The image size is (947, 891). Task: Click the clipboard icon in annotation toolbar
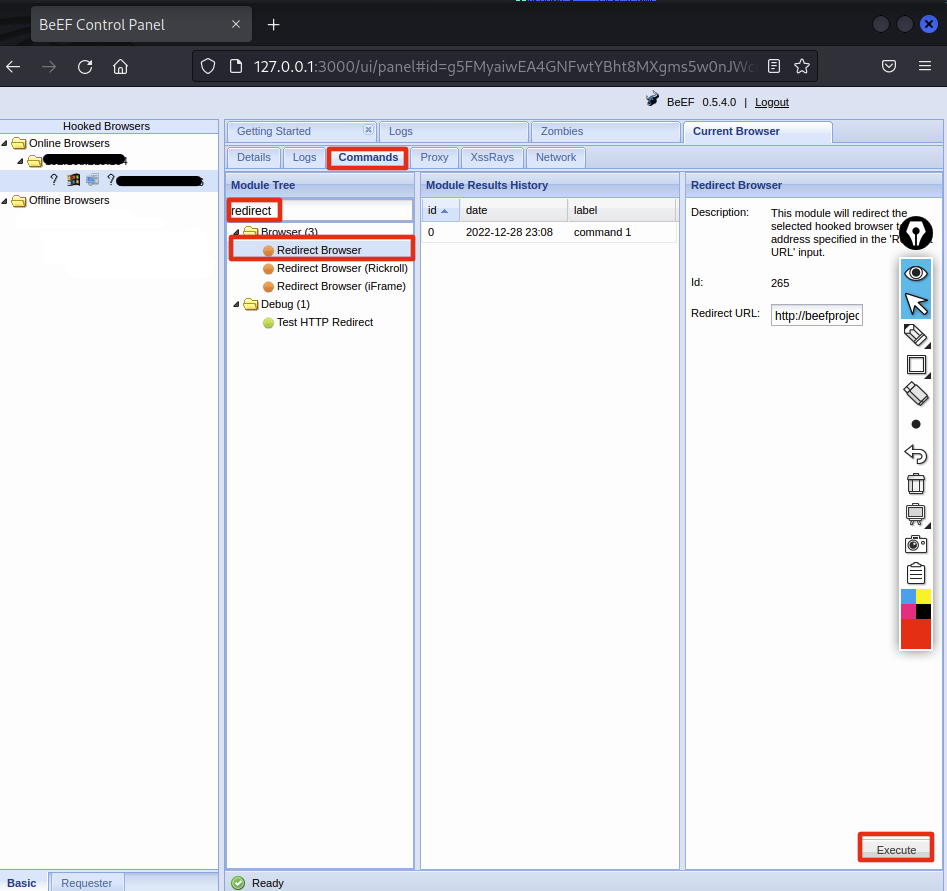pyautogui.click(x=916, y=574)
